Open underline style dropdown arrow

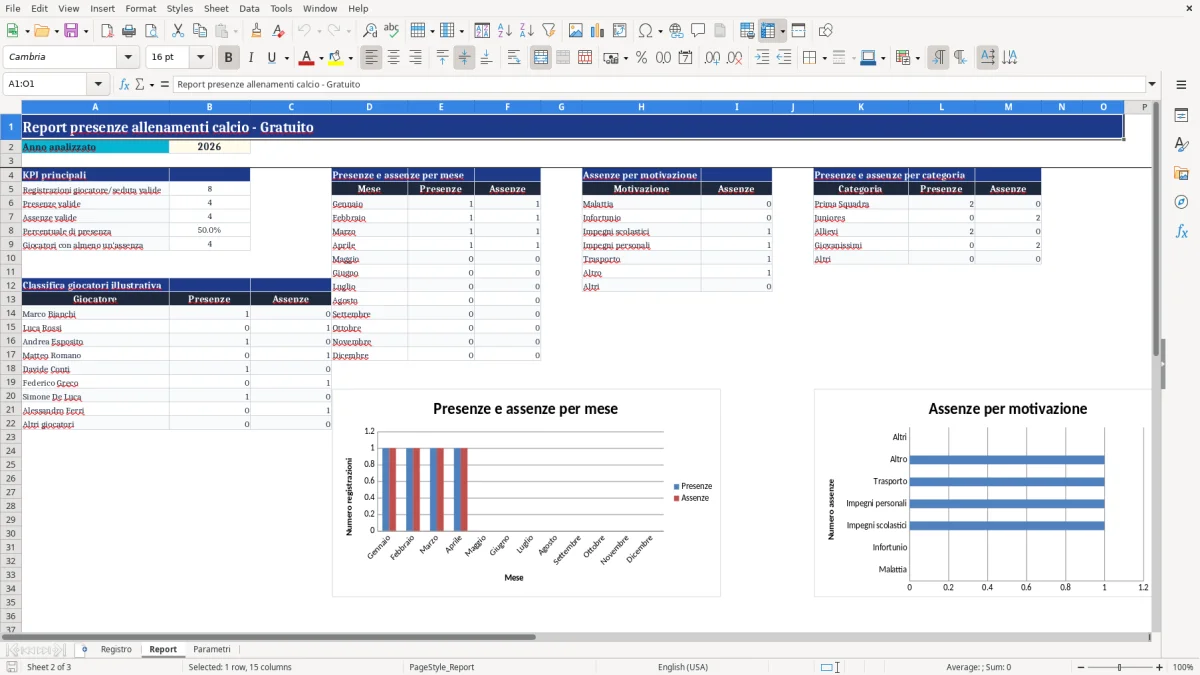point(286,58)
